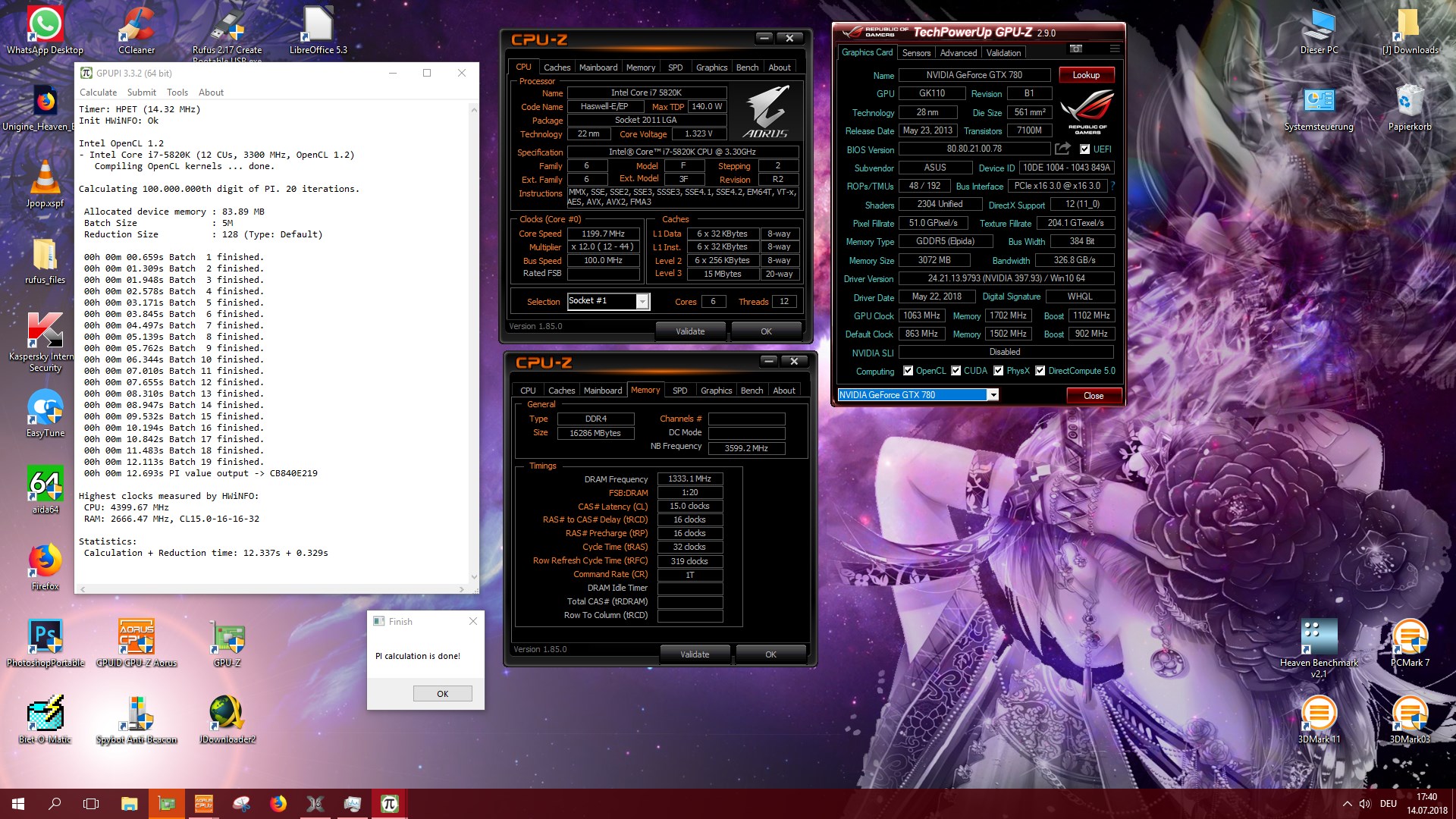
Task: Open 3DMark03 desktop shortcut
Action: [x=1410, y=720]
